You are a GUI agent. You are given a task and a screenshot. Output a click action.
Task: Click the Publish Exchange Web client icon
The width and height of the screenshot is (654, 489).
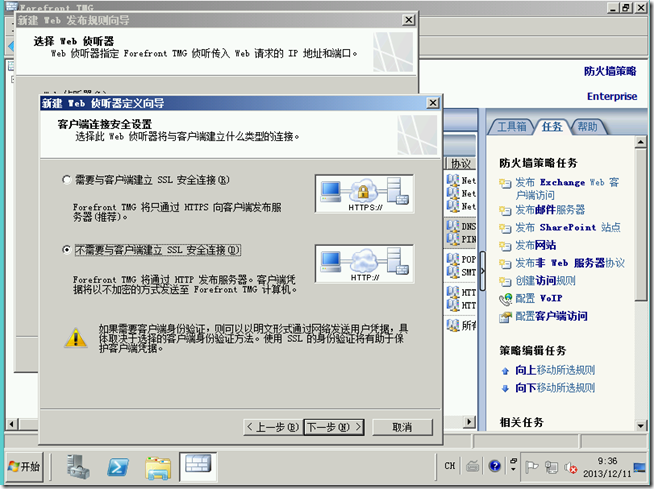[505, 183]
